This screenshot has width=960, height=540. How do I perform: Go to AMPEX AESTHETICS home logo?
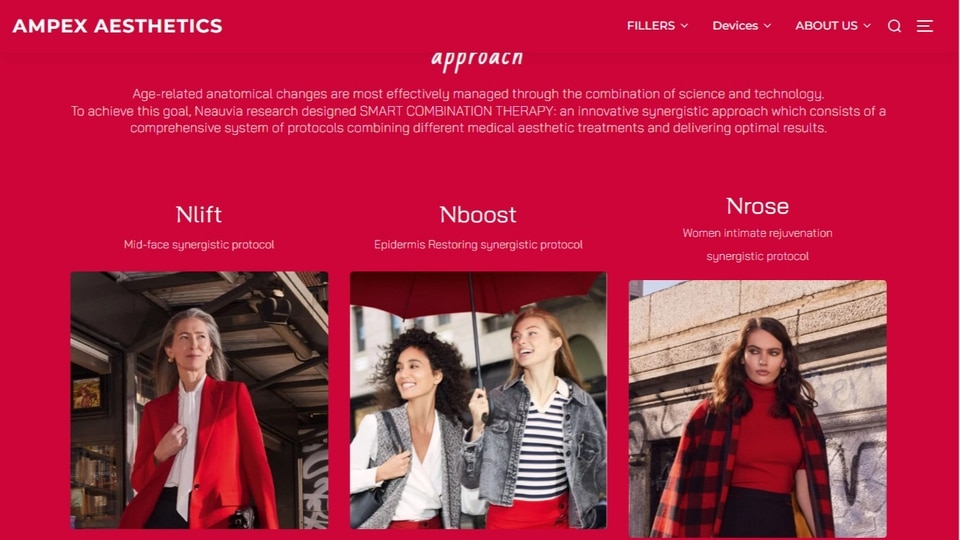118,26
